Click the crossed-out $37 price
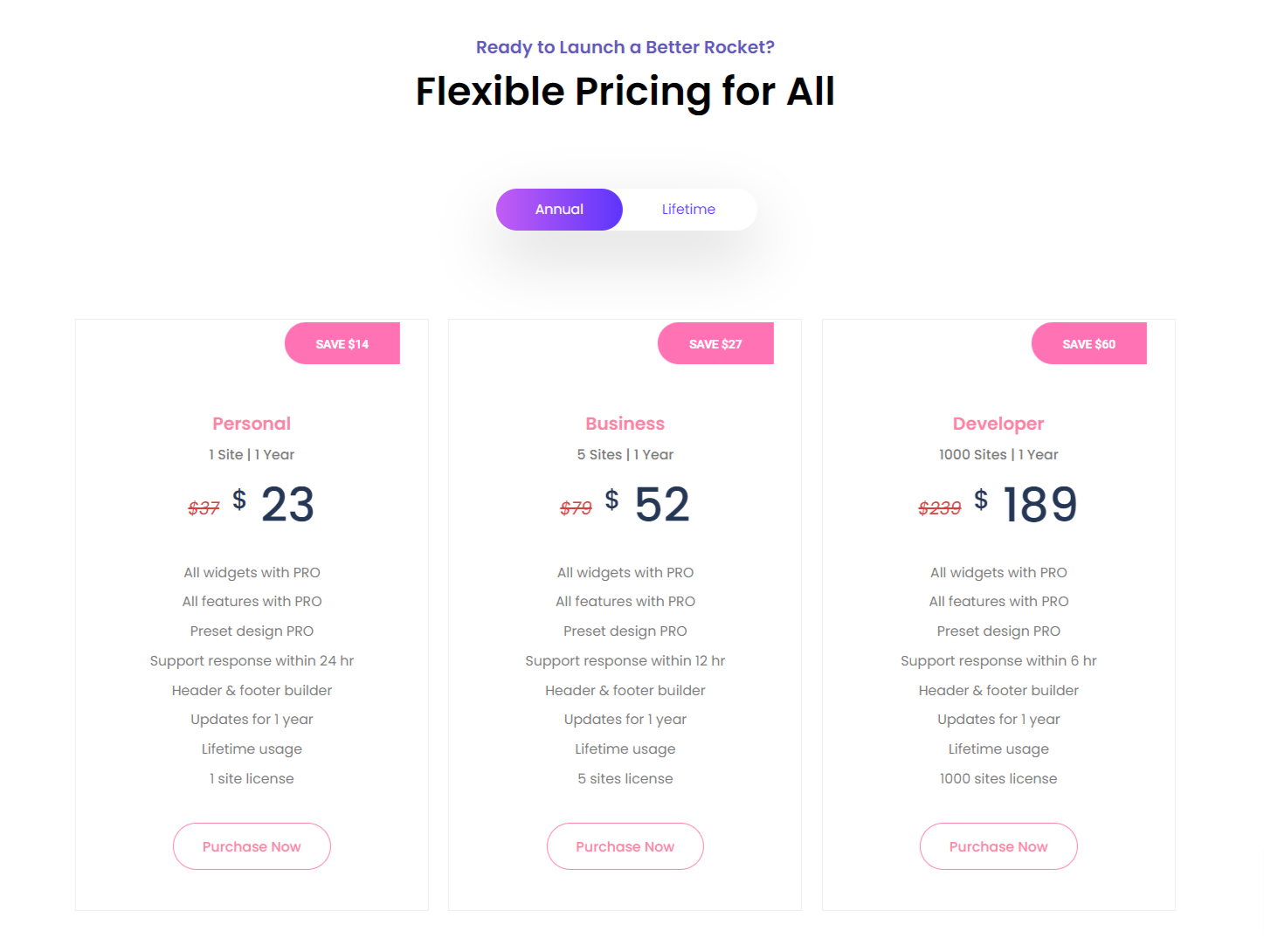 (x=204, y=507)
